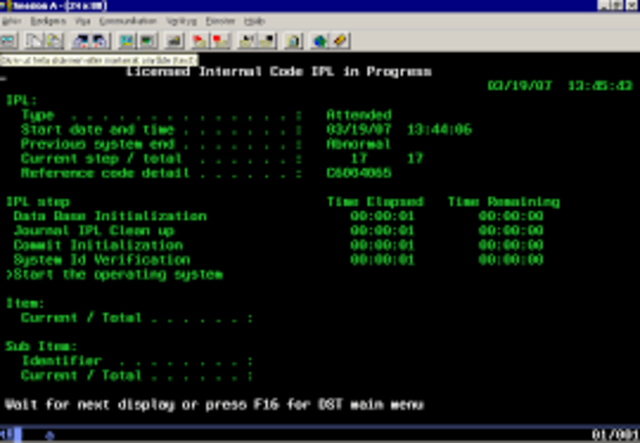Click the 'Start date and time' label
The height and width of the screenshot is (443, 640).
click(x=98, y=130)
